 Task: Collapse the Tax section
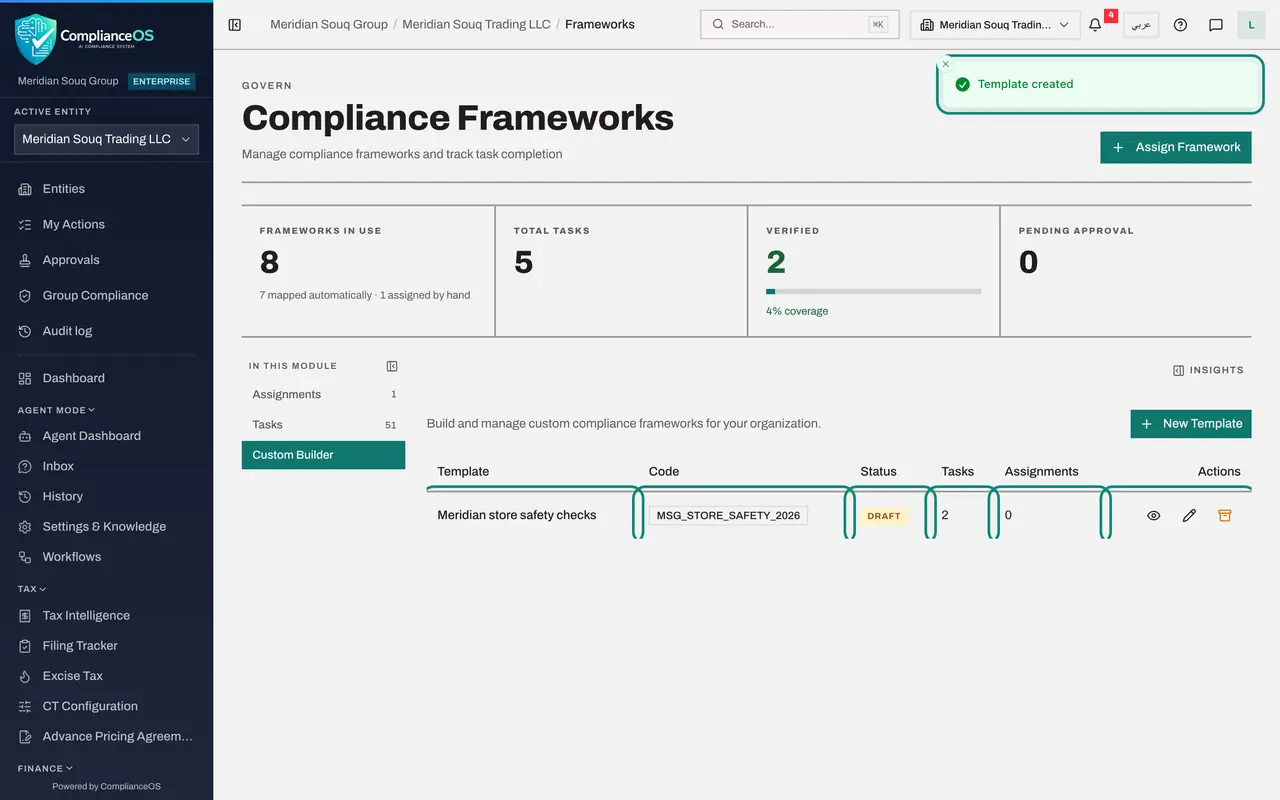pyautogui.click(x=32, y=589)
